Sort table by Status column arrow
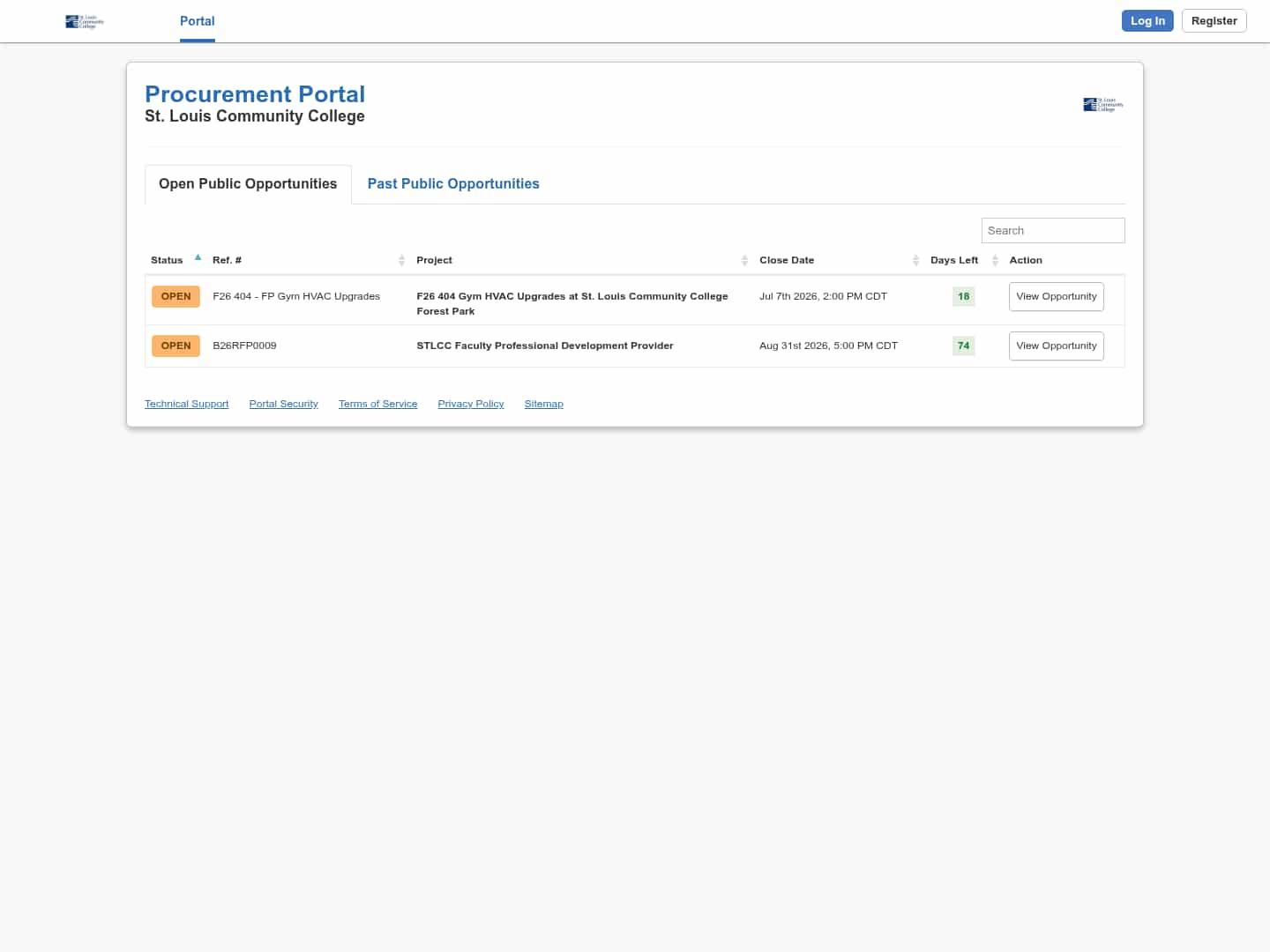This screenshot has width=1270, height=952. click(198, 258)
